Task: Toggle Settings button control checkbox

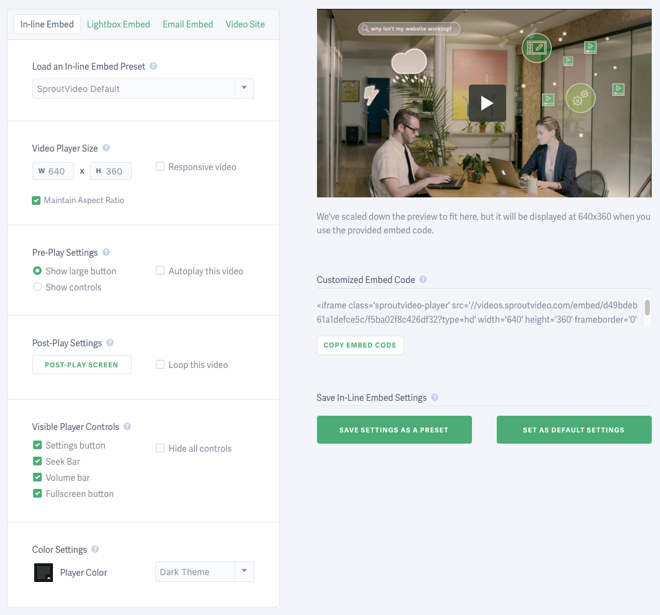Action: click(37, 445)
